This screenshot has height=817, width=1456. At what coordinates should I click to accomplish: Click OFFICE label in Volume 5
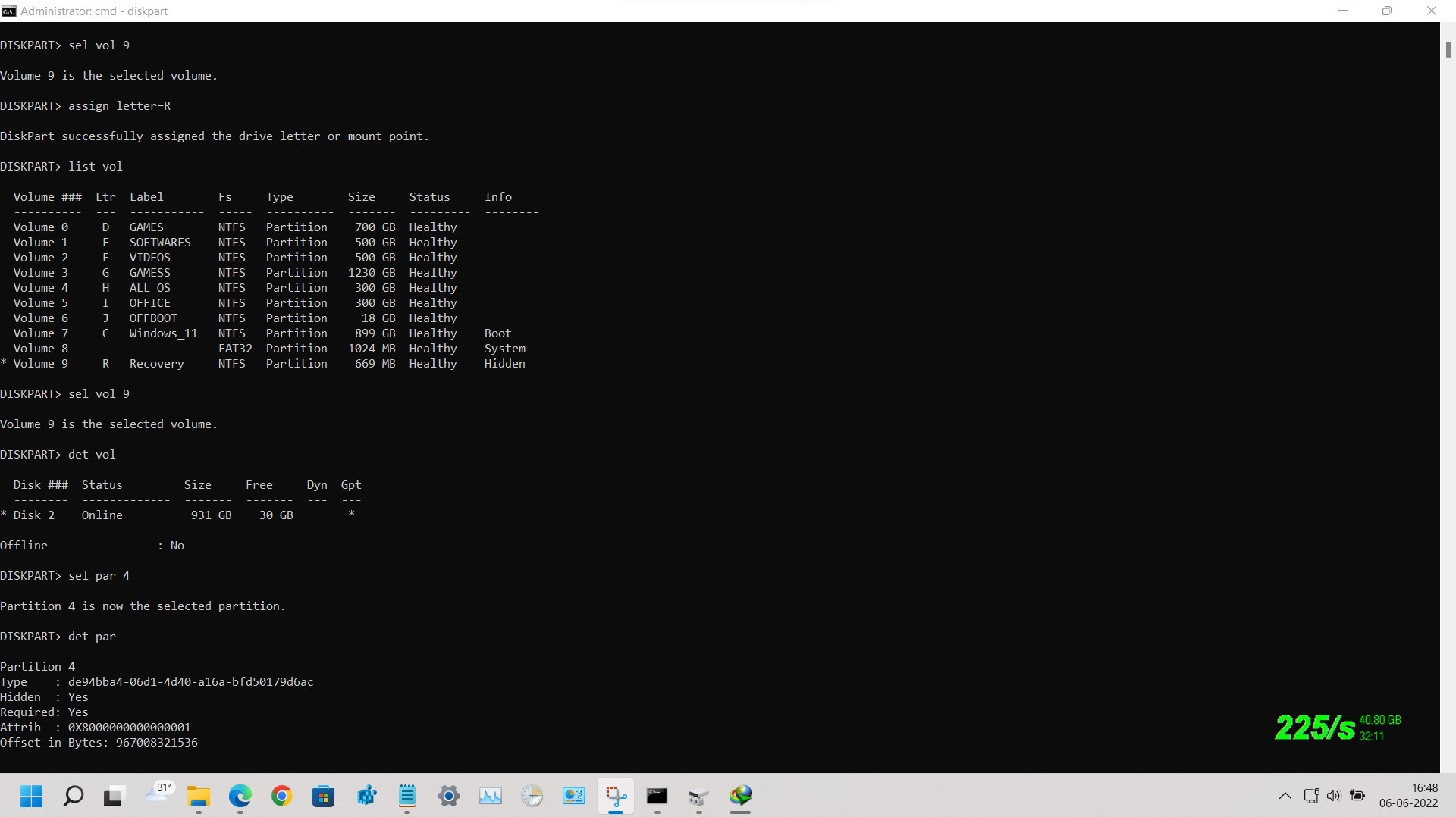click(x=149, y=303)
